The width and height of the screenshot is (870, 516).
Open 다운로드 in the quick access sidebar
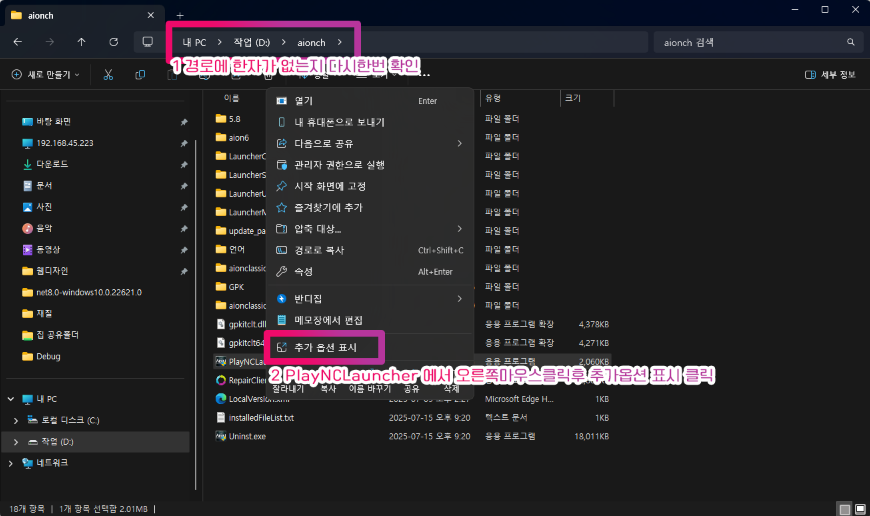[x=52, y=164]
